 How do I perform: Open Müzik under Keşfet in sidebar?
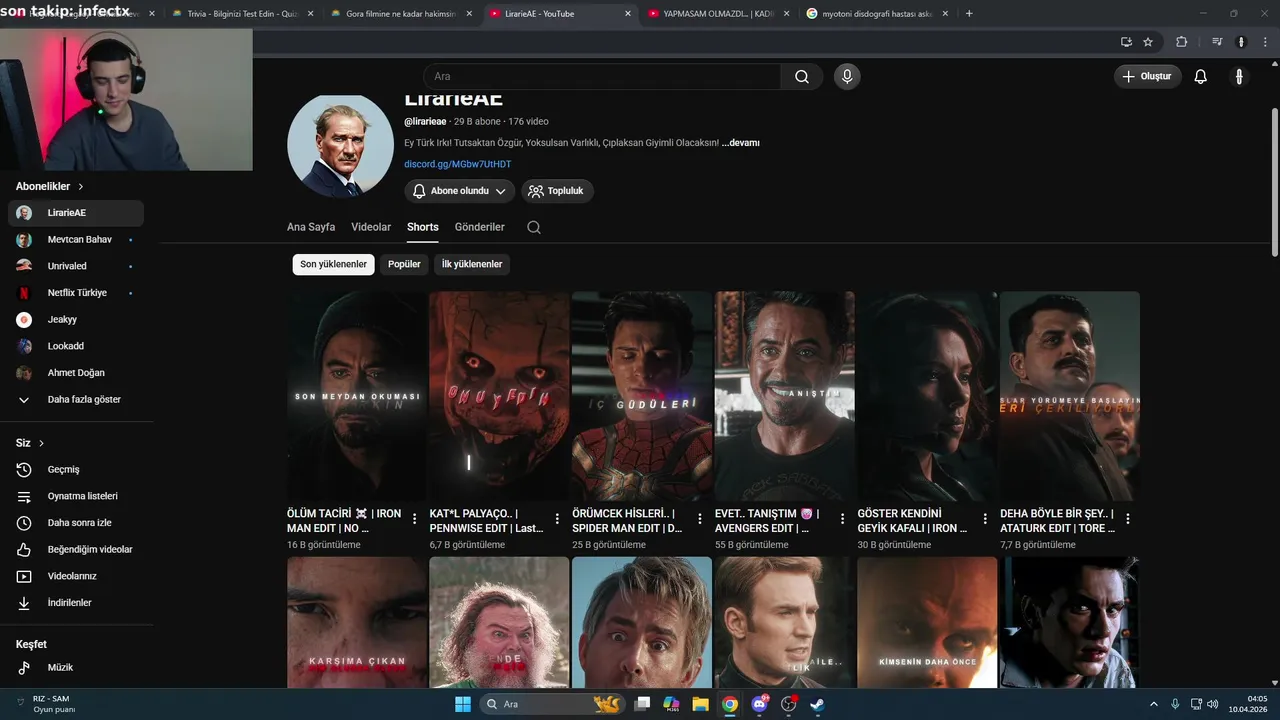[x=76, y=668]
